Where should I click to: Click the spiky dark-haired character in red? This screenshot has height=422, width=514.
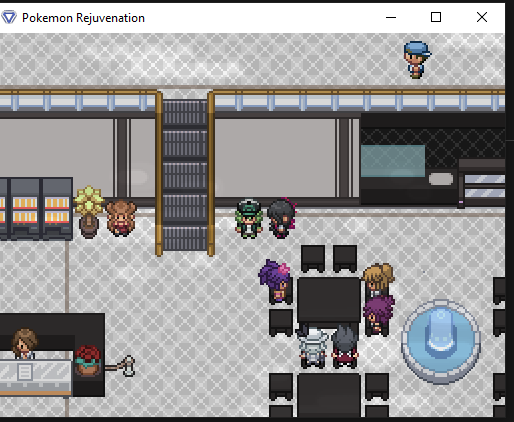345,347
